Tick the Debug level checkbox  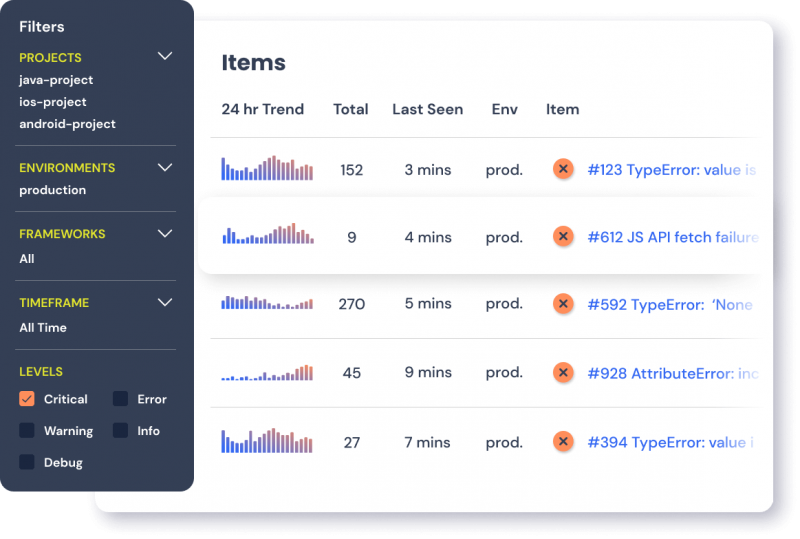click(27, 462)
